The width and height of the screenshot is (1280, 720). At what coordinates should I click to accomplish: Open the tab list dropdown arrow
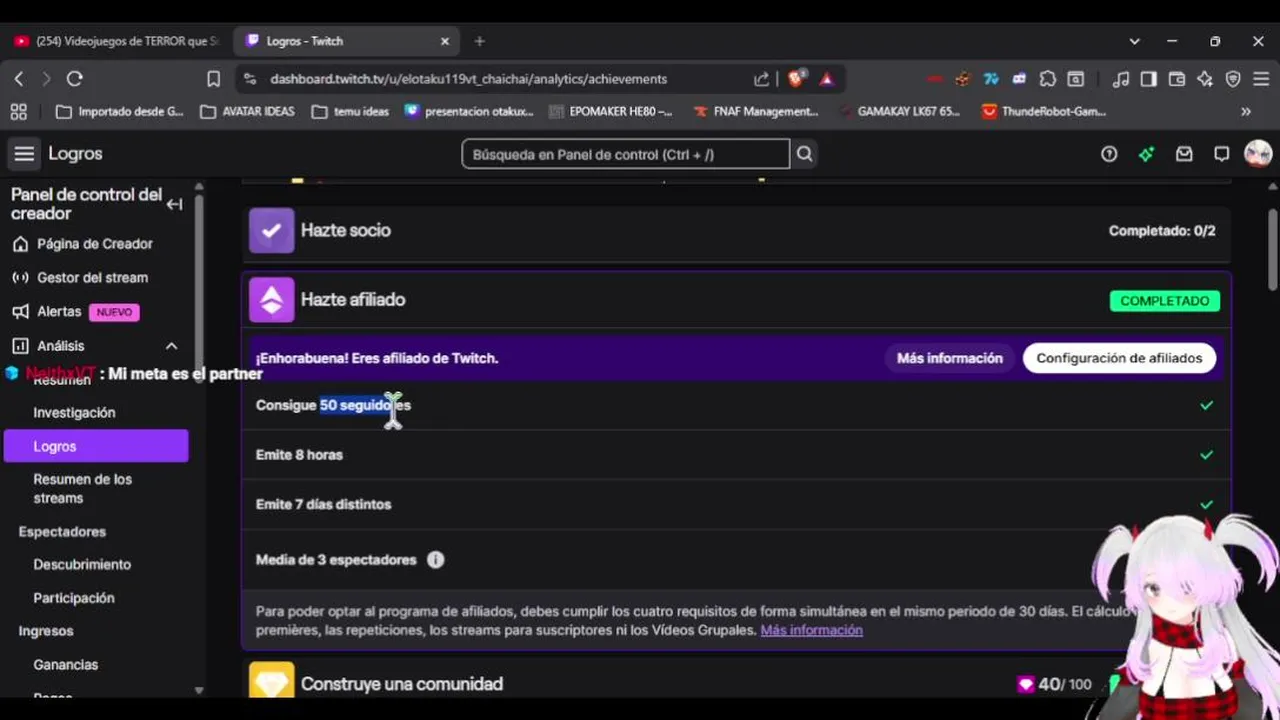(1134, 41)
